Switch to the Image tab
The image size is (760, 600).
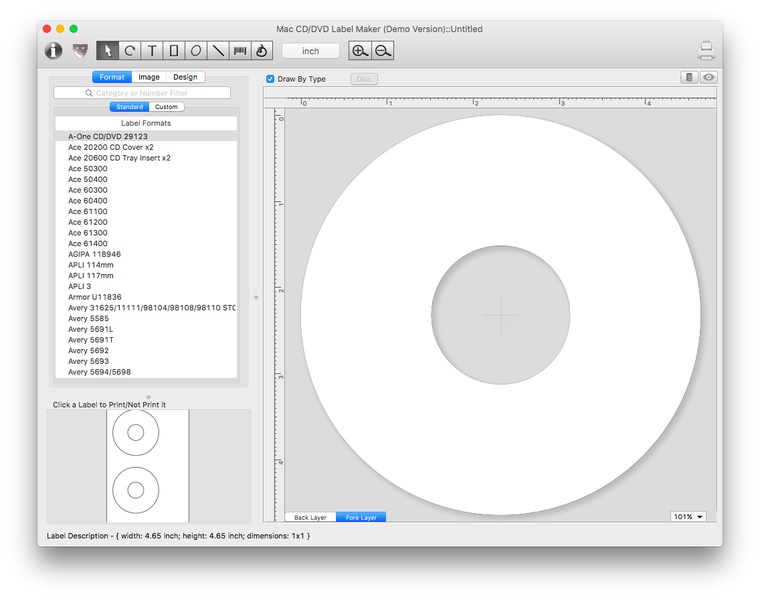click(x=149, y=77)
